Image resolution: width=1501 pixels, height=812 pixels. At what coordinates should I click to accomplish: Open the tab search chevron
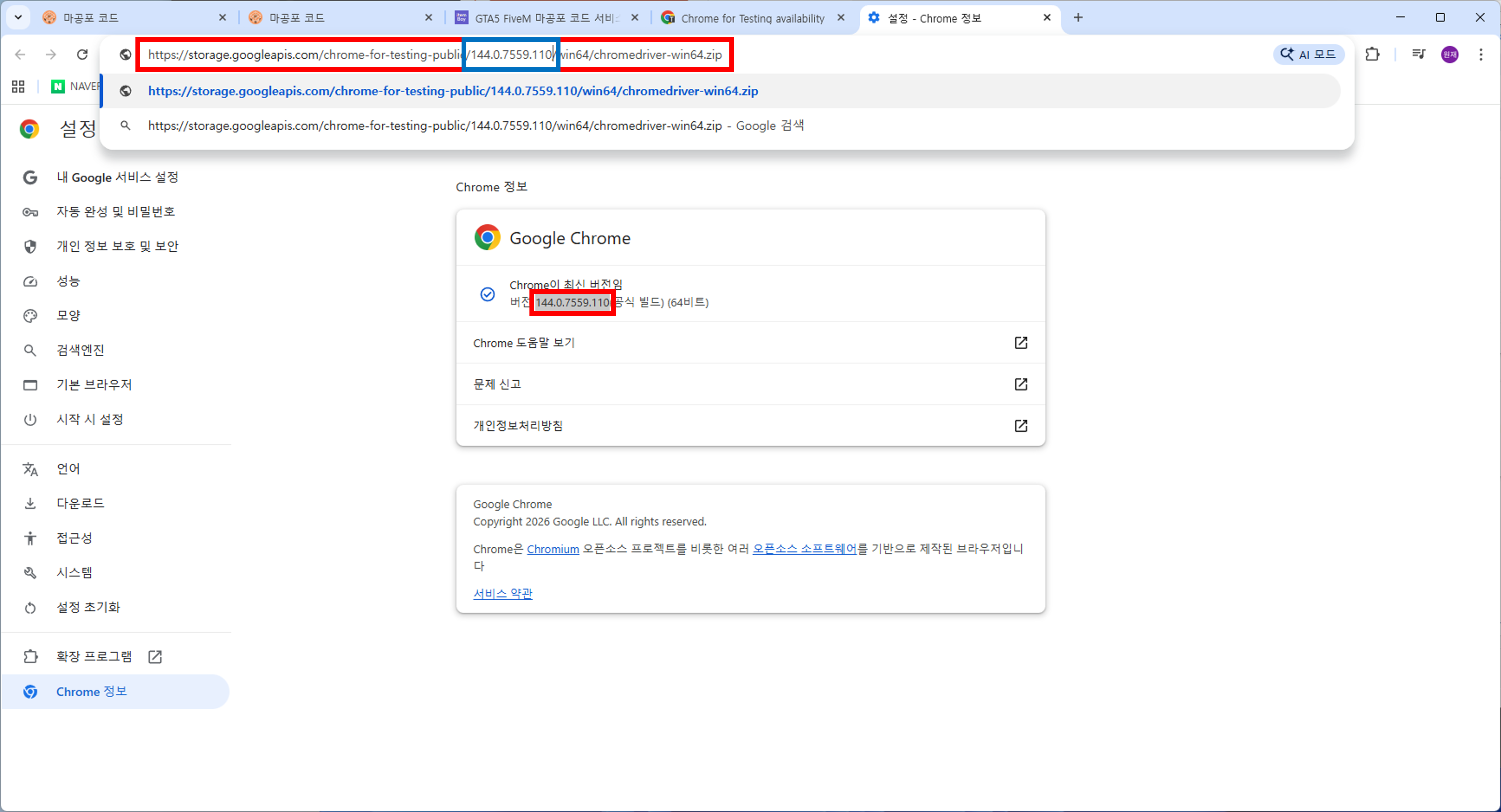[17, 17]
